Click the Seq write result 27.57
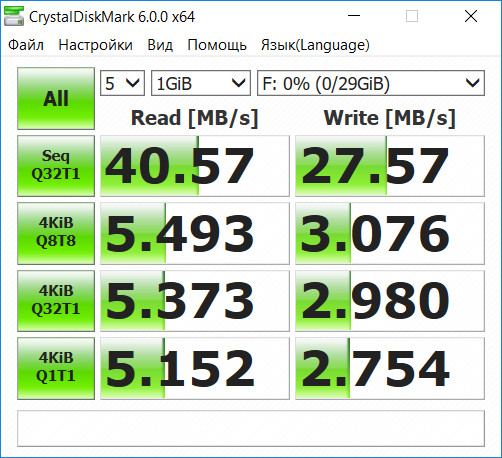 390,166
